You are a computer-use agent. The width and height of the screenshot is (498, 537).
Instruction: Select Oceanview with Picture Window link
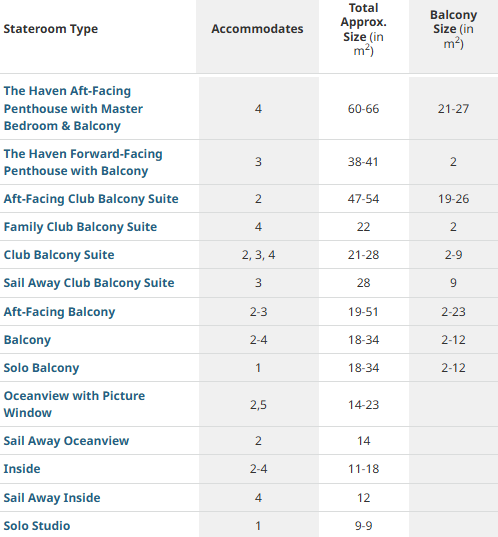tap(74, 404)
